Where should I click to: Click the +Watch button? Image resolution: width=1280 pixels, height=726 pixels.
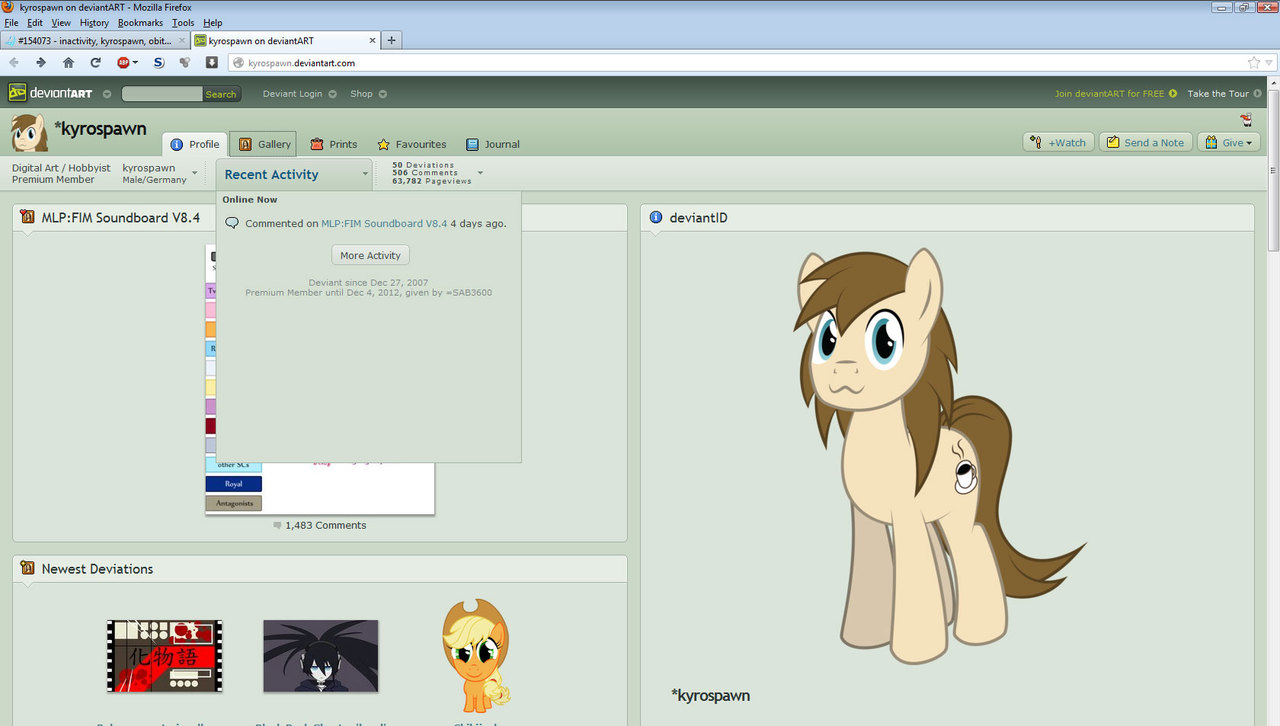[x=1059, y=142]
